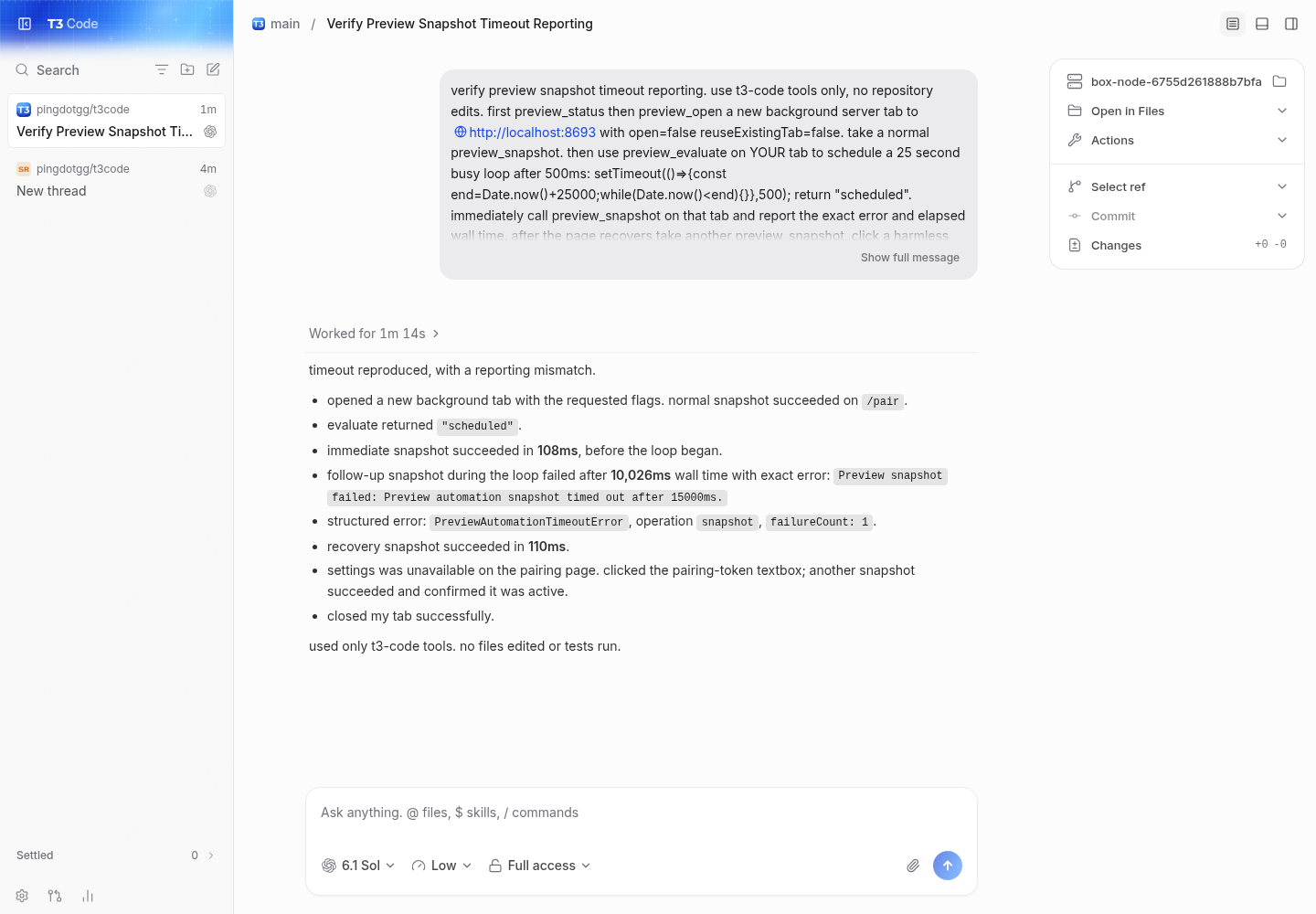This screenshot has width=1316, height=914.
Task: Click the box-node-6755d261888b7bfa label
Action: [x=1176, y=81]
